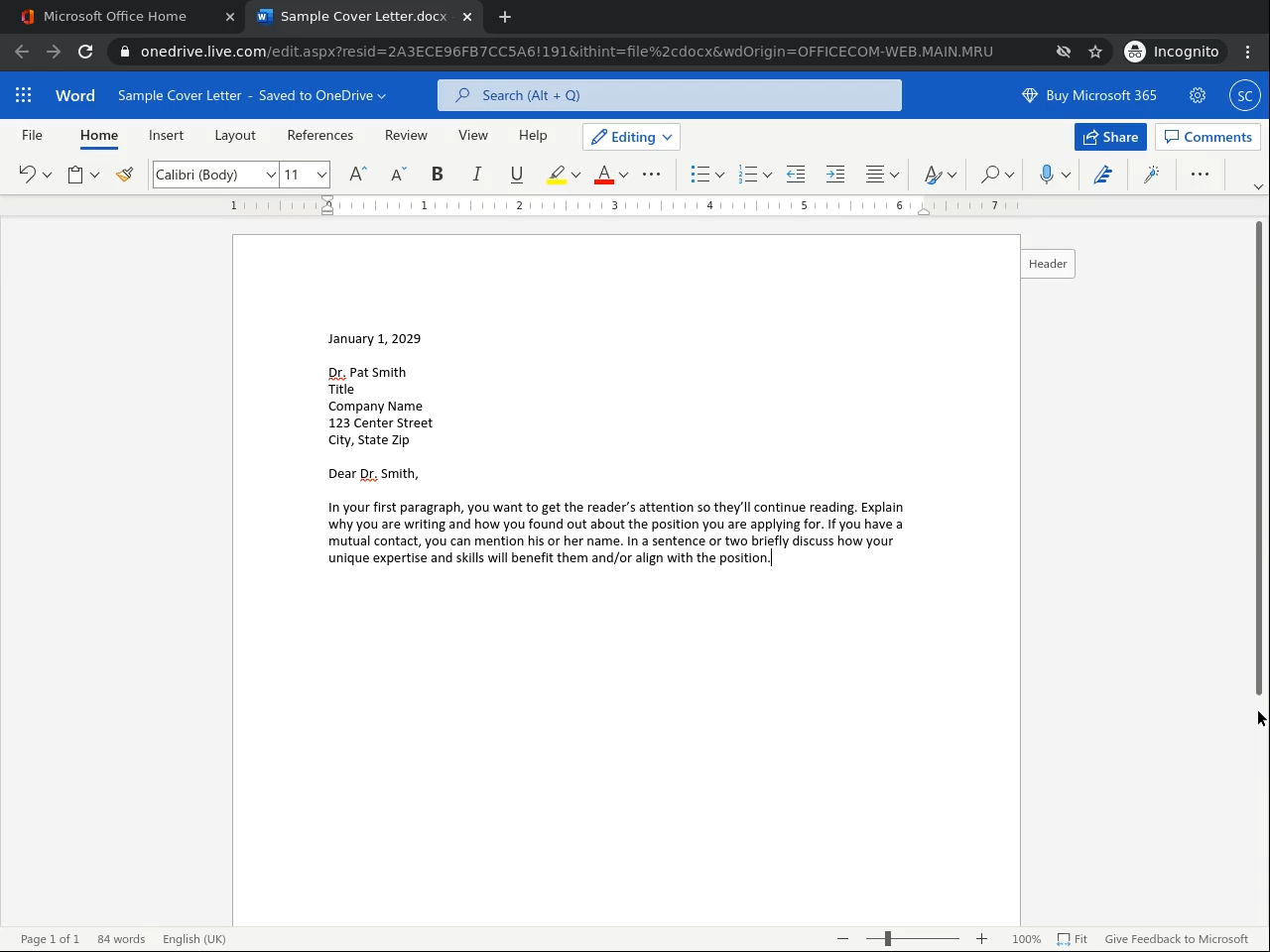Image resolution: width=1270 pixels, height=952 pixels.
Task: Toggle bold formatting
Action: click(x=437, y=175)
